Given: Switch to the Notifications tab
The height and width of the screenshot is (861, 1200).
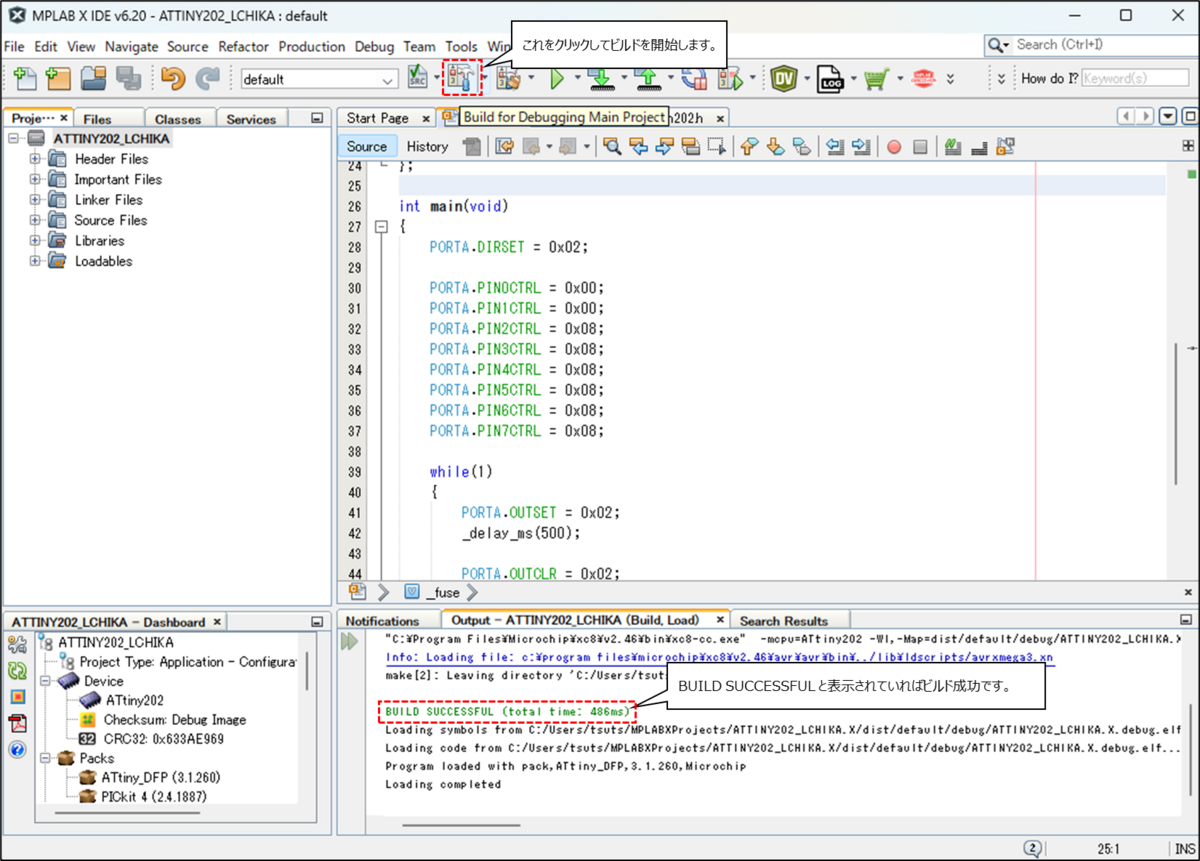Looking at the screenshot, I should pos(382,621).
